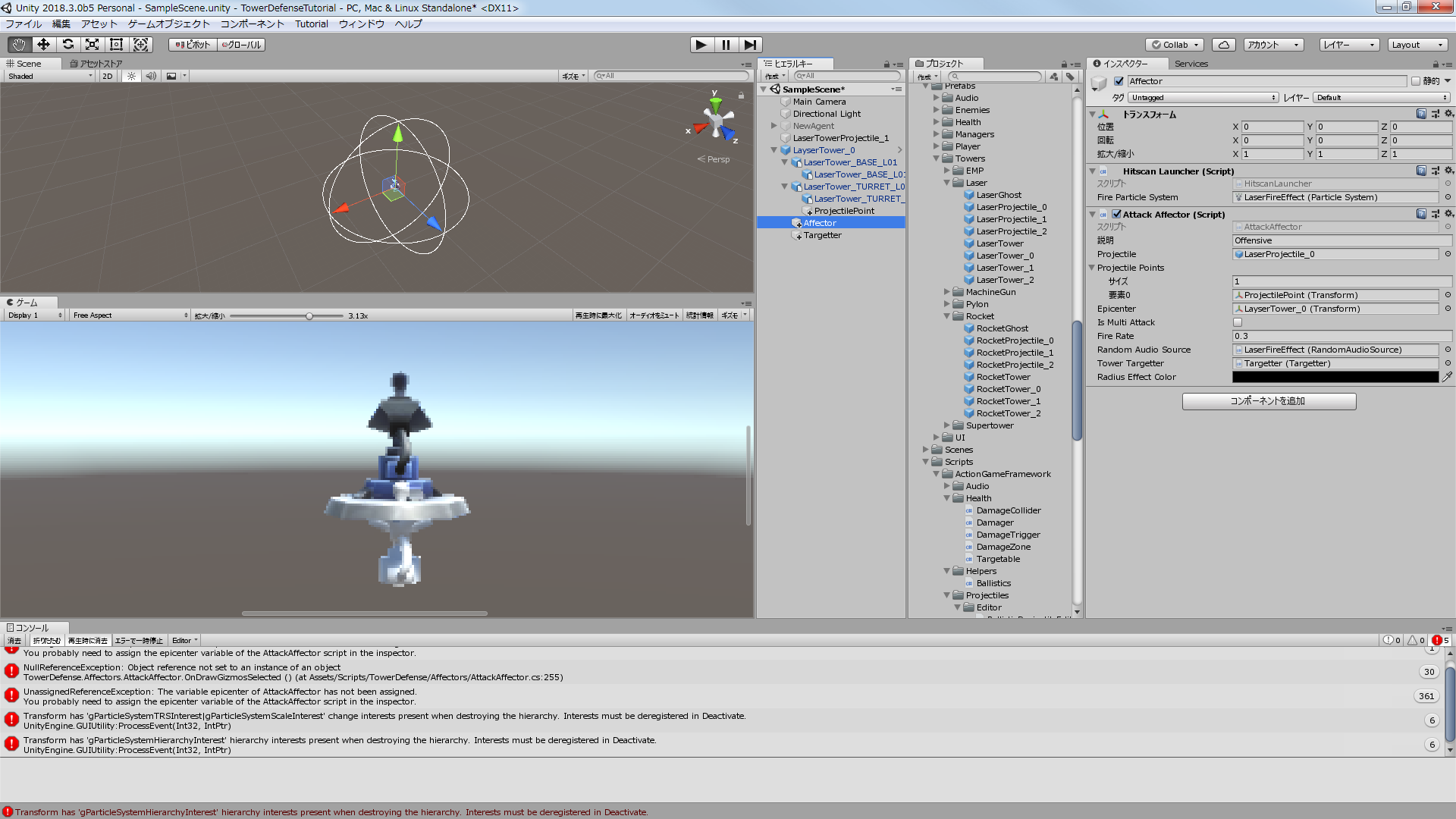Open Transform component help icon
Screen dimensions: 1456x819
[1421, 114]
